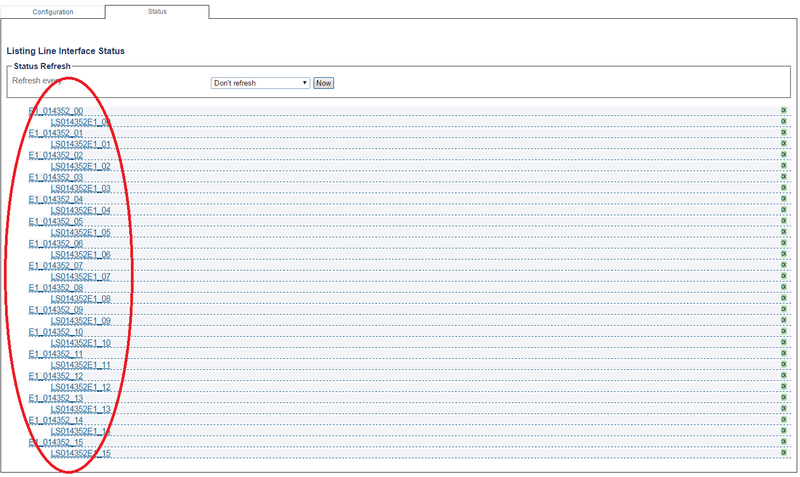Open the E1_014352_09 interface link
Viewport: 800px width, 477px height.
(56, 310)
